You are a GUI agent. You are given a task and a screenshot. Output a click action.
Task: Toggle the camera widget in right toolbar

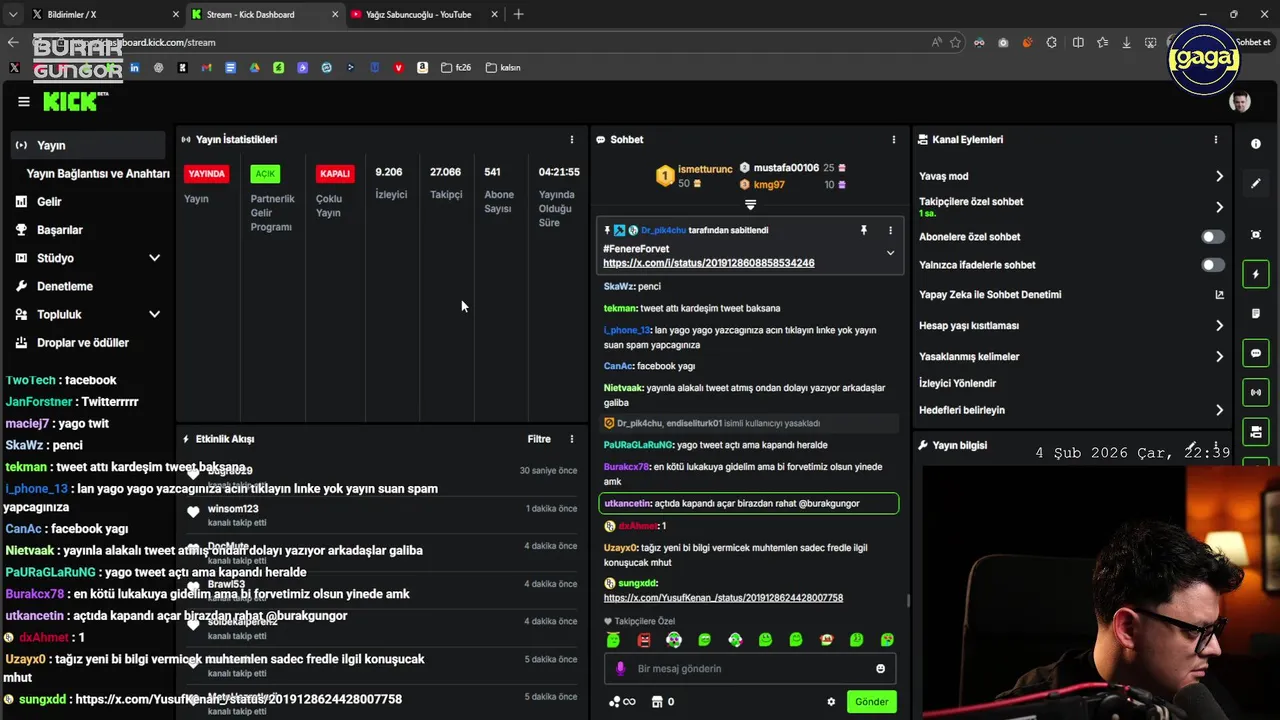[1256, 432]
